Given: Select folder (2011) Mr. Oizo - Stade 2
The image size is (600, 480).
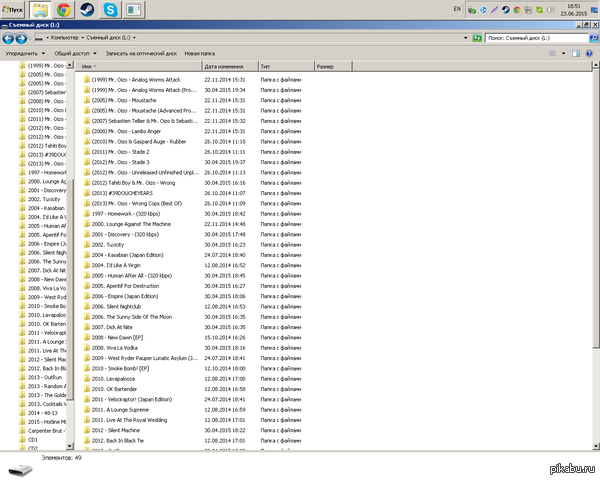Looking at the screenshot, I should click(x=116, y=152).
